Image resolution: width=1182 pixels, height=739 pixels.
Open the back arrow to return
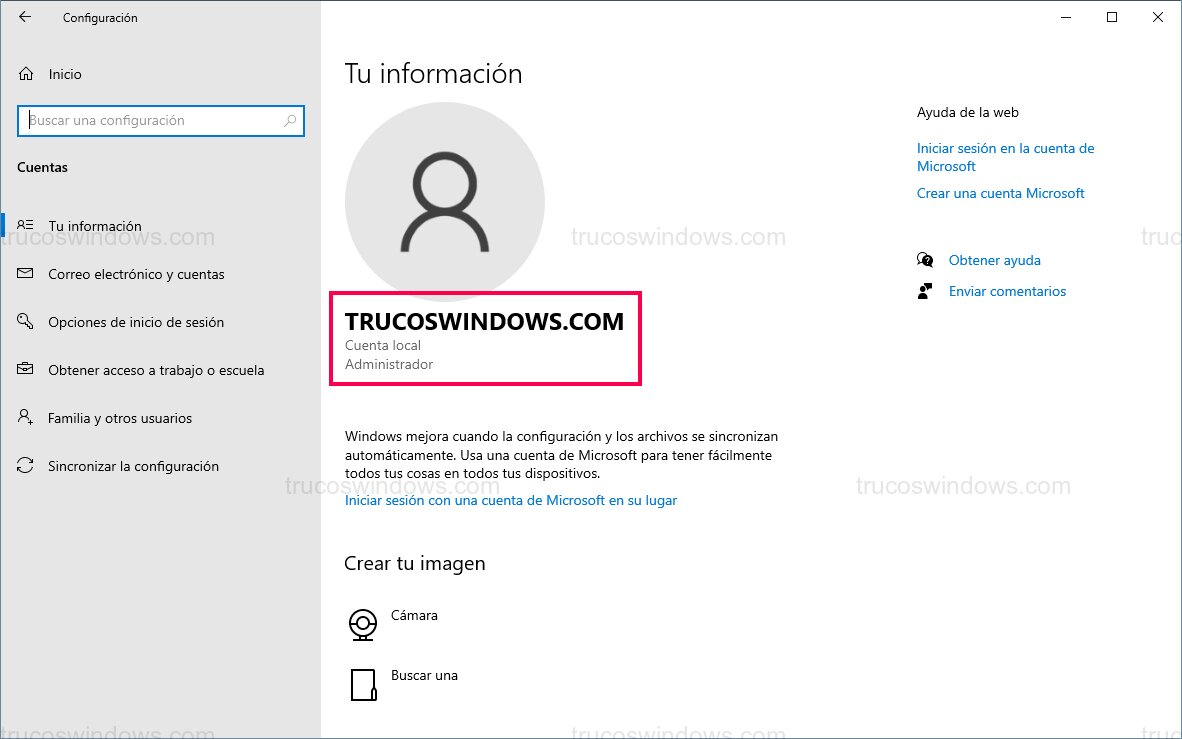24,17
